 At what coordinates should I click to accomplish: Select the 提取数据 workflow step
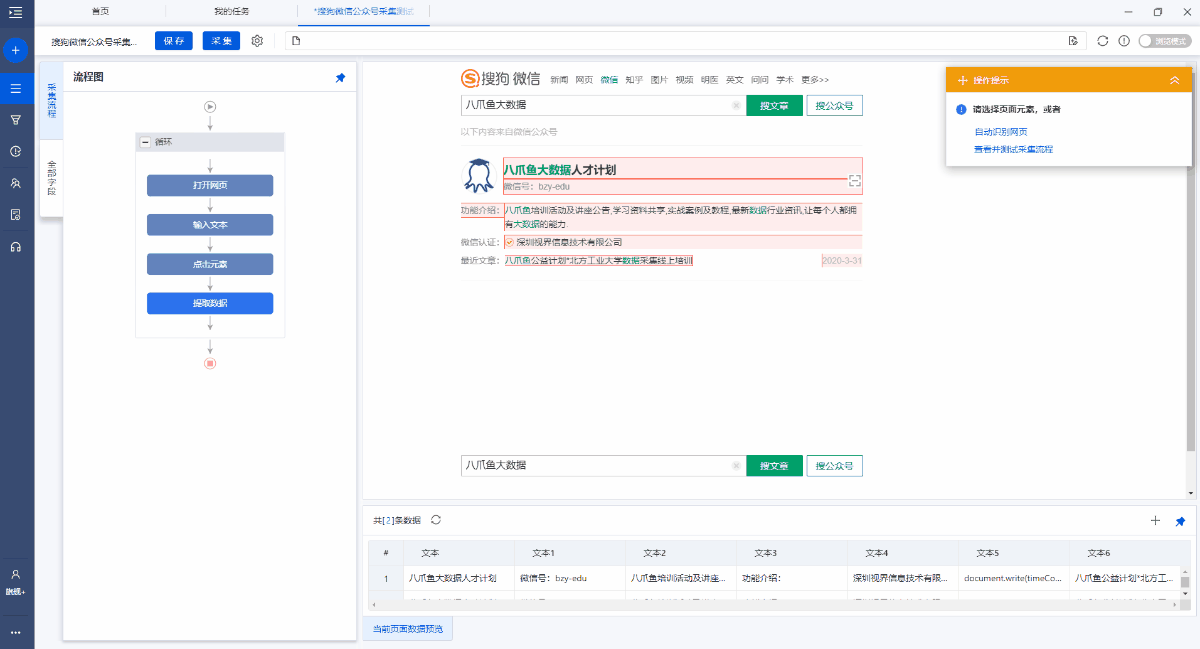[x=210, y=303]
